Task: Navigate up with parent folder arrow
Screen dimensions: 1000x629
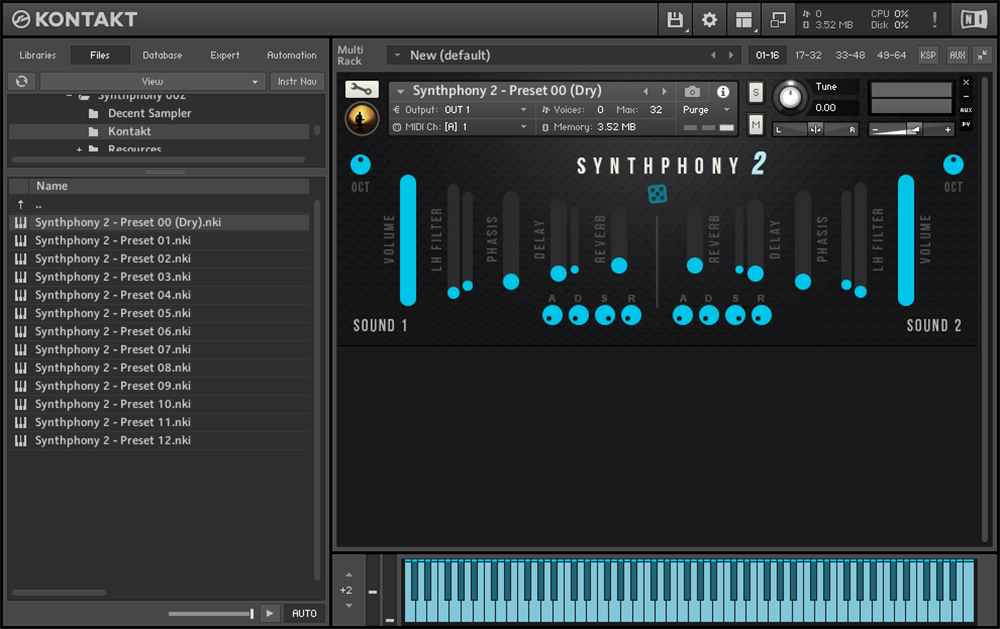Action: pyautogui.click(x=21, y=204)
